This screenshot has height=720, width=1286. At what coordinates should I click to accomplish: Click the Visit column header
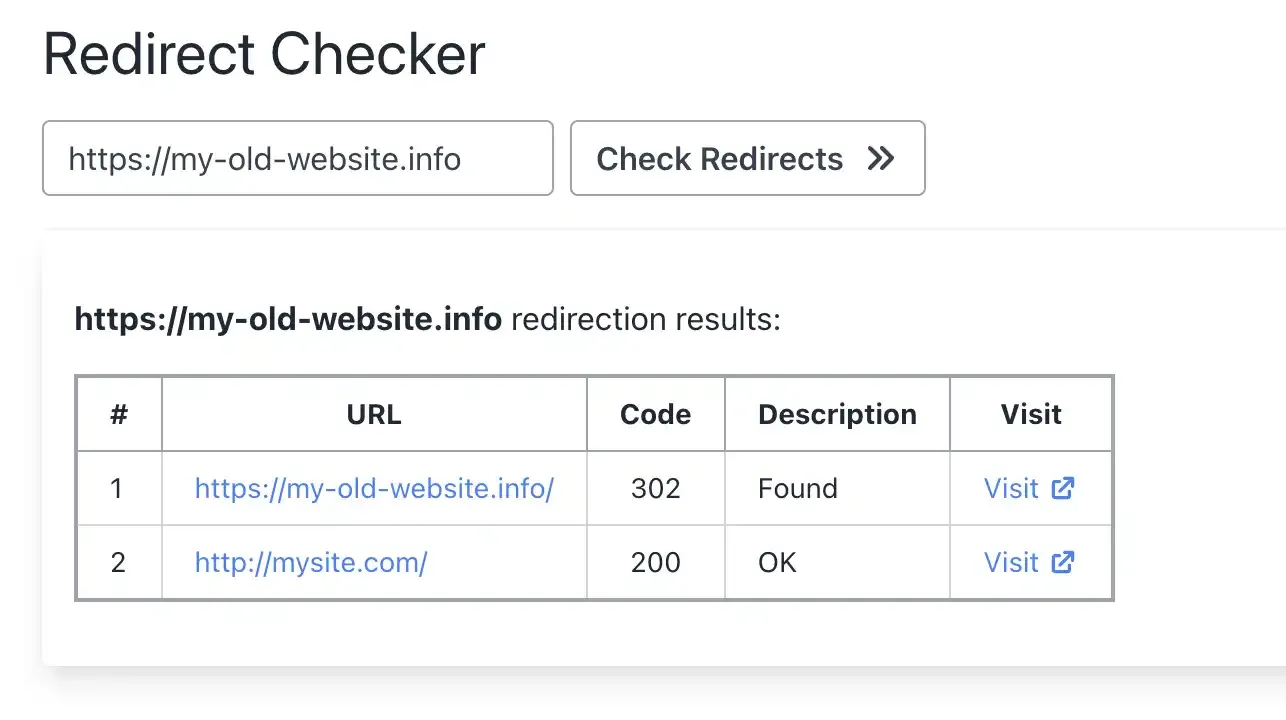click(x=1031, y=413)
